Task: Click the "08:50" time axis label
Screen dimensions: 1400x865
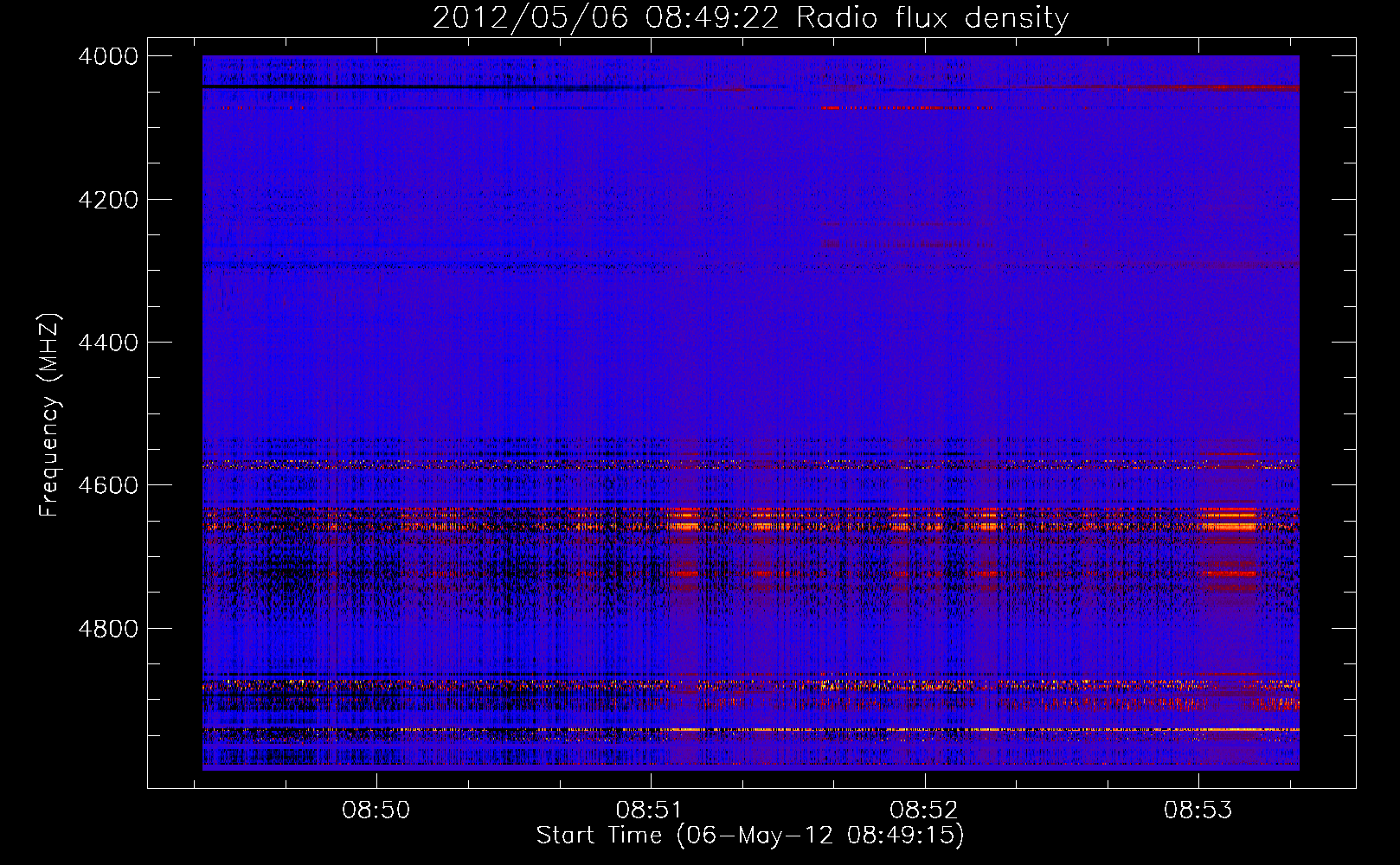Action: pos(376,811)
